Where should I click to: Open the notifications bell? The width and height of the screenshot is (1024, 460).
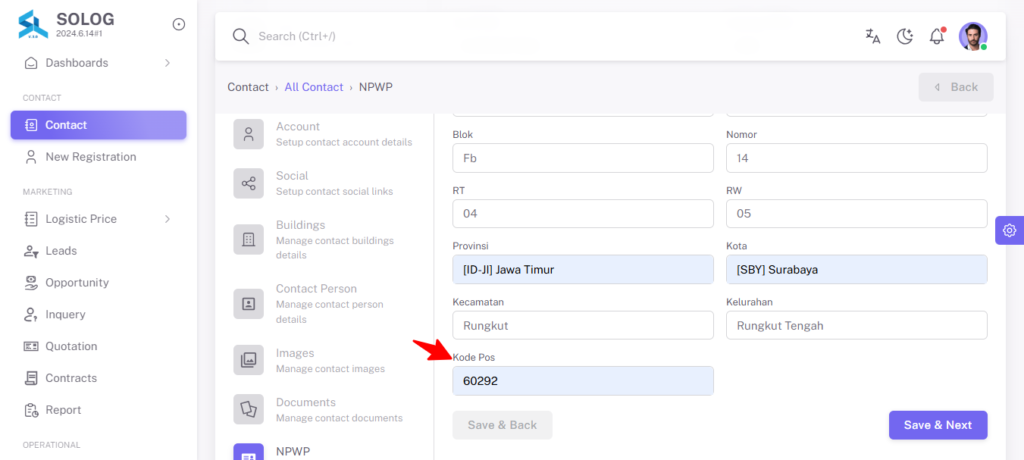pyautogui.click(x=937, y=36)
